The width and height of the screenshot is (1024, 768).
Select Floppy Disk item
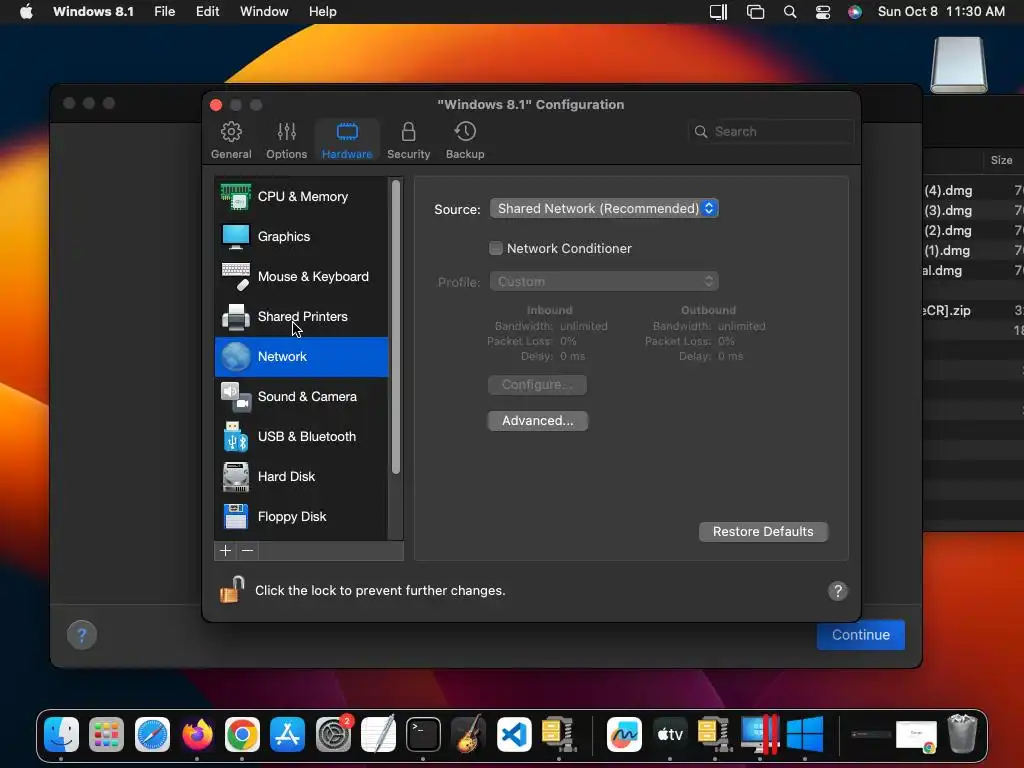tap(301, 516)
